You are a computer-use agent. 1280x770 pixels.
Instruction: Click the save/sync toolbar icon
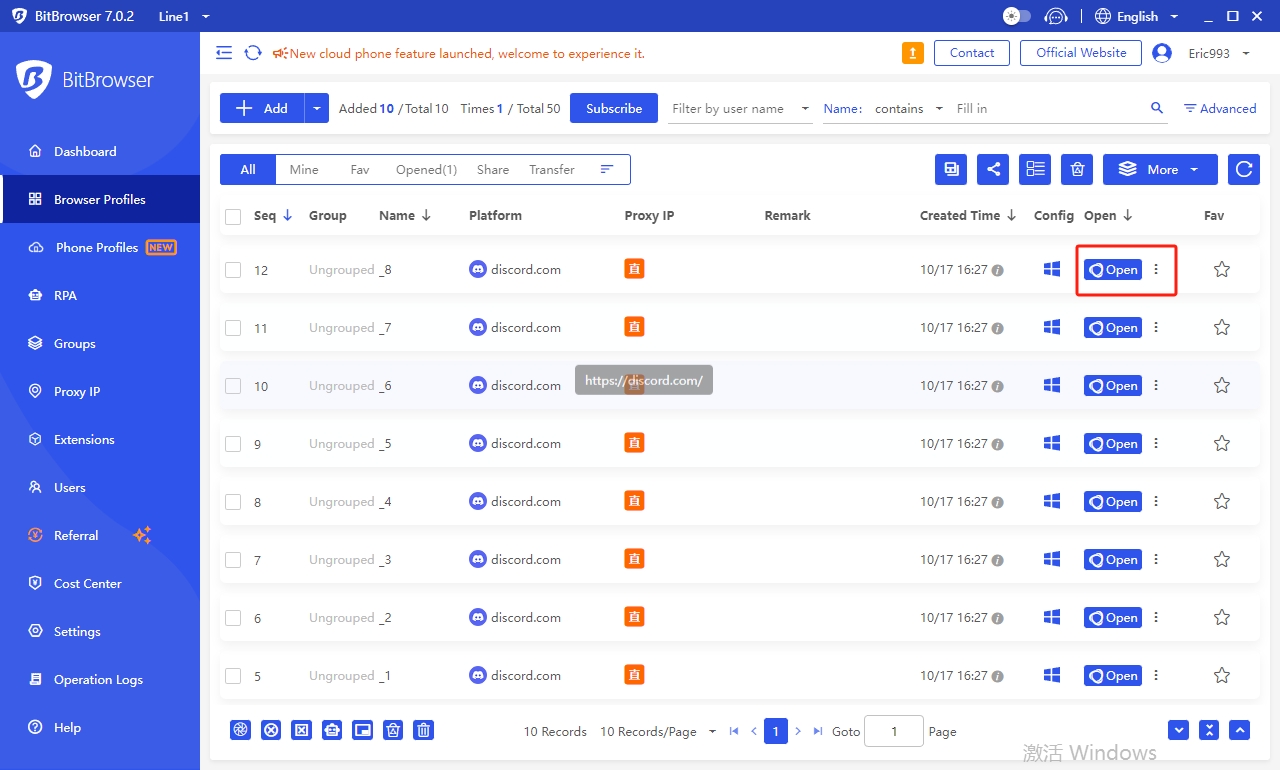[x=951, y=170]
